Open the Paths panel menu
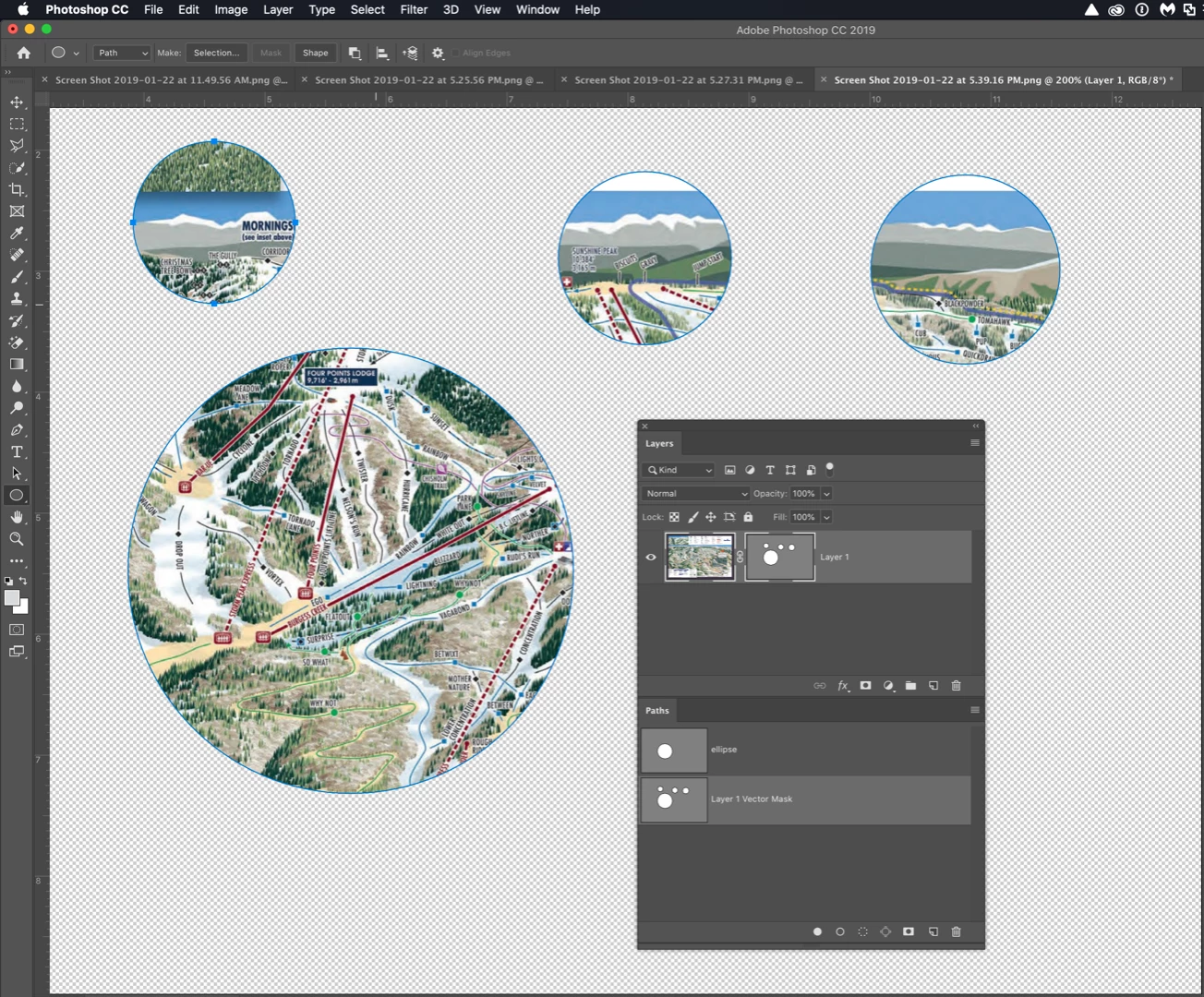Screen dimensions: 1204x997 [974, 710]
